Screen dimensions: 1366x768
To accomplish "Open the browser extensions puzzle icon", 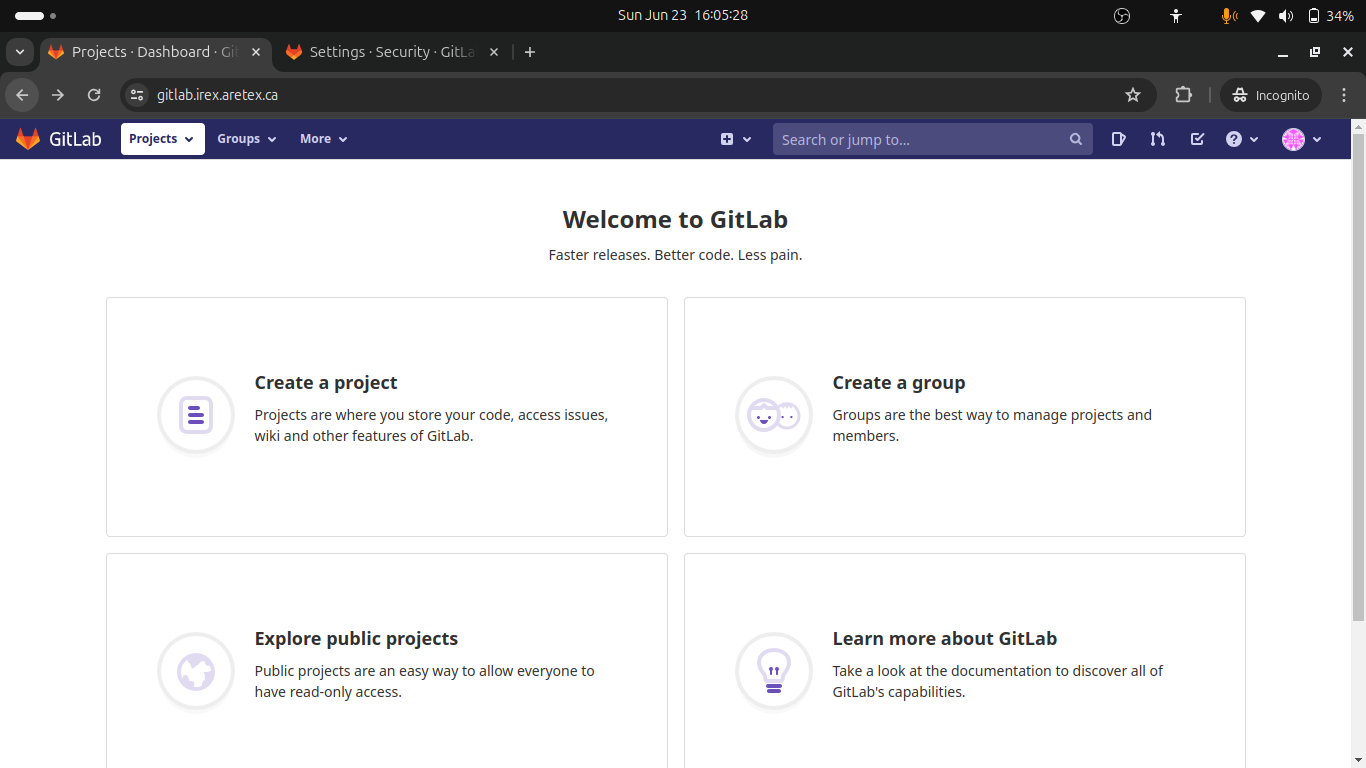I will click(x=1183, y=95).
